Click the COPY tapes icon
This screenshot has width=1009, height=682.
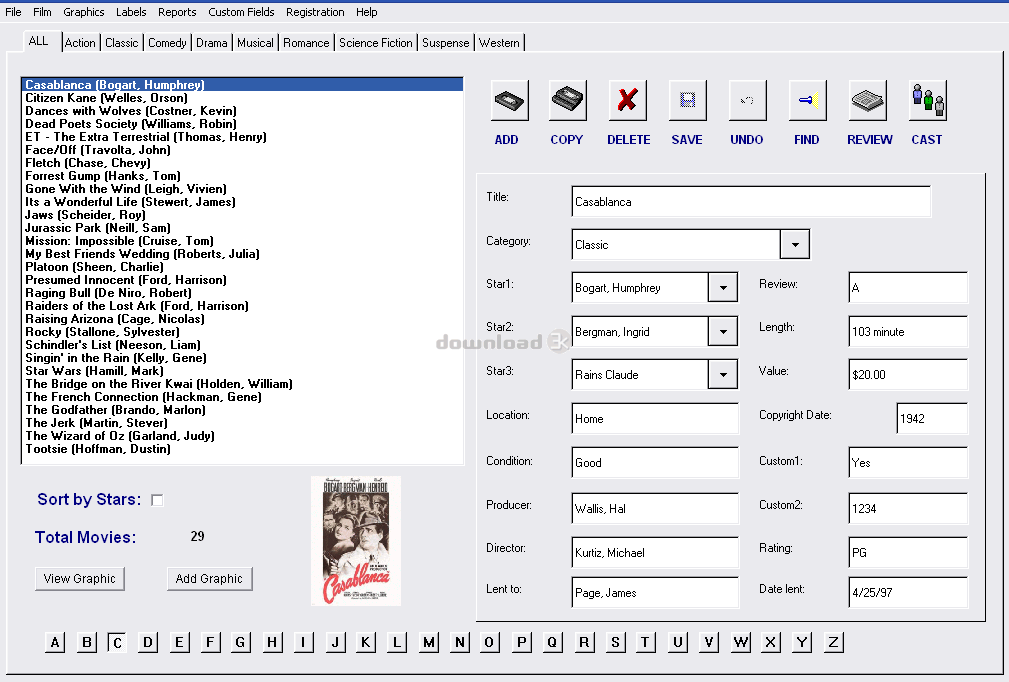pos(568,100)
